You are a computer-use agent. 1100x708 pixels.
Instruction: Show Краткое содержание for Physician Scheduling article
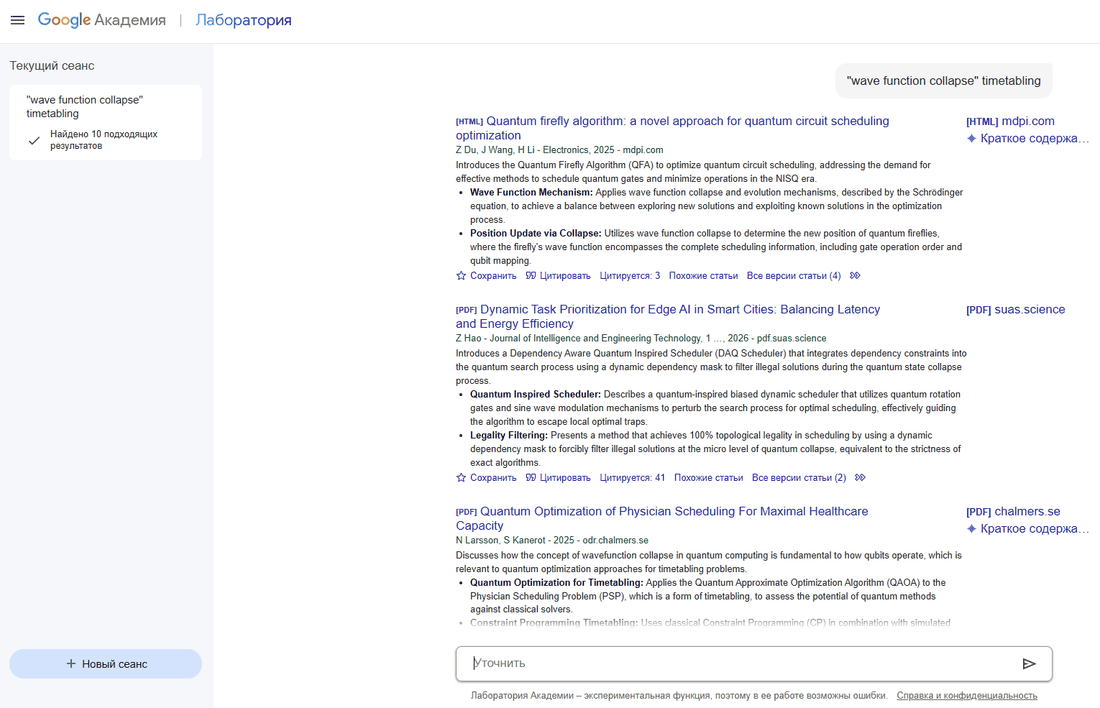point(1034,528)
